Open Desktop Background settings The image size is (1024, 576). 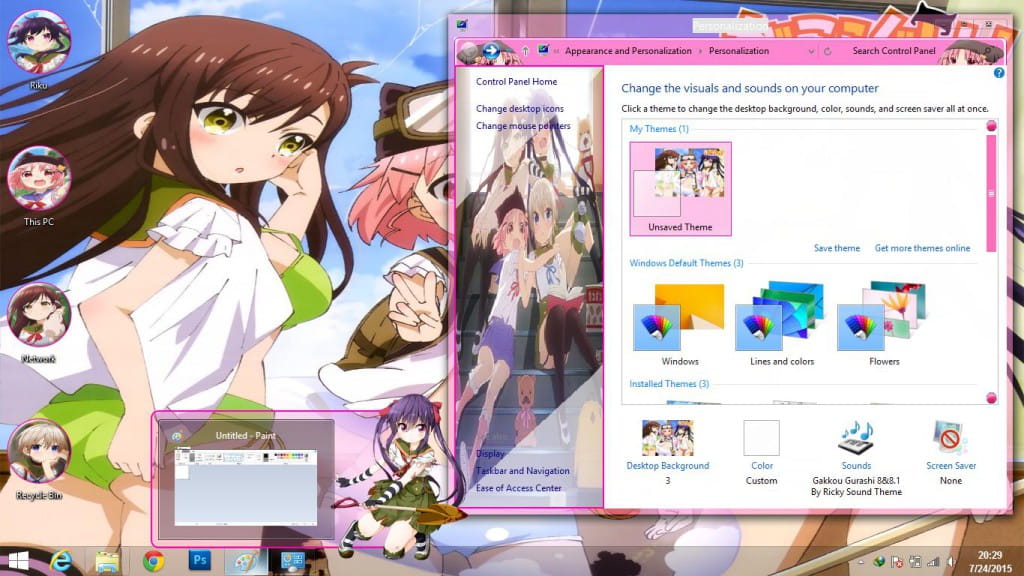[668, 440]
